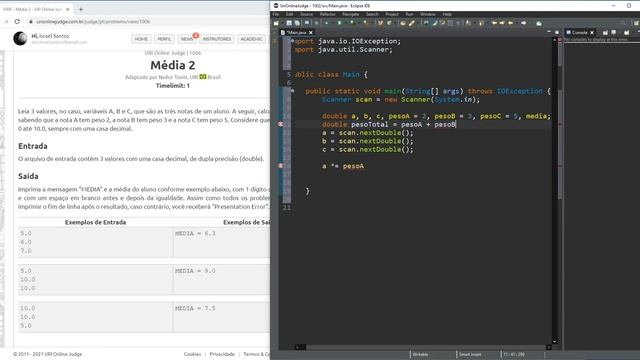The width and height of the screenshot is (640, 360).
Task: Click the browser forward arrow
Action: tap(5, 22)
